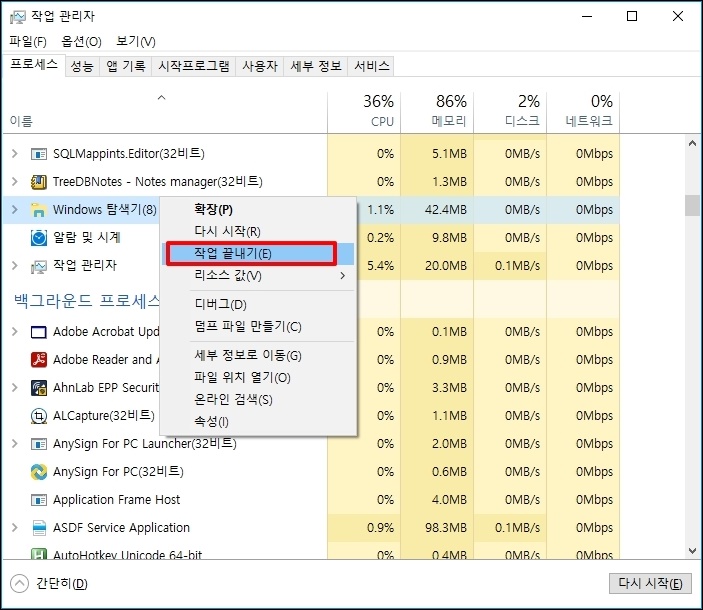Sort by the CPU column header
This screenshot has height=610, width=703.
pyautogui.click(x=364, y=112)
